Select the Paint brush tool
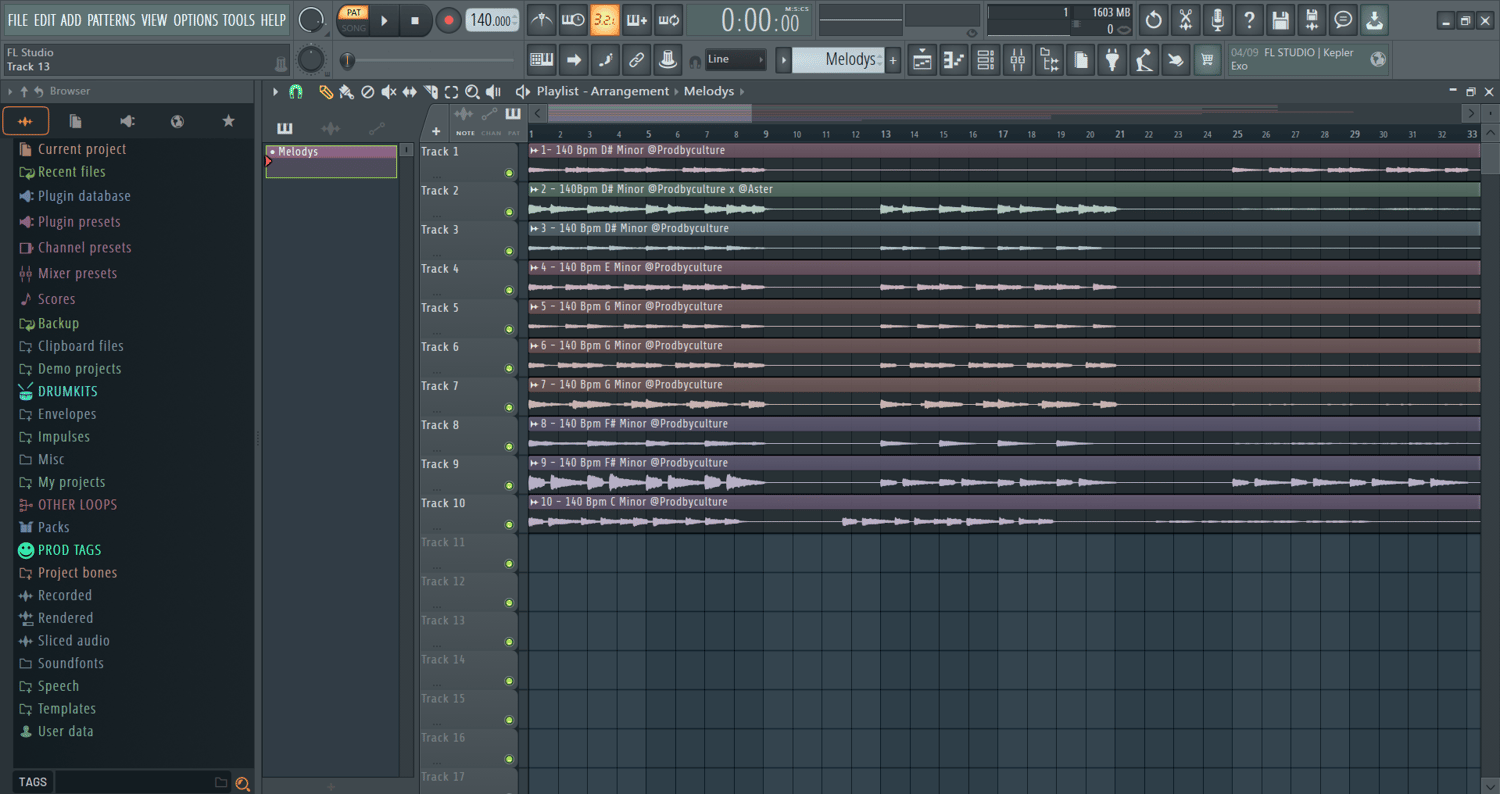This screenshot has height=794, width=1500. coord(346,91)
